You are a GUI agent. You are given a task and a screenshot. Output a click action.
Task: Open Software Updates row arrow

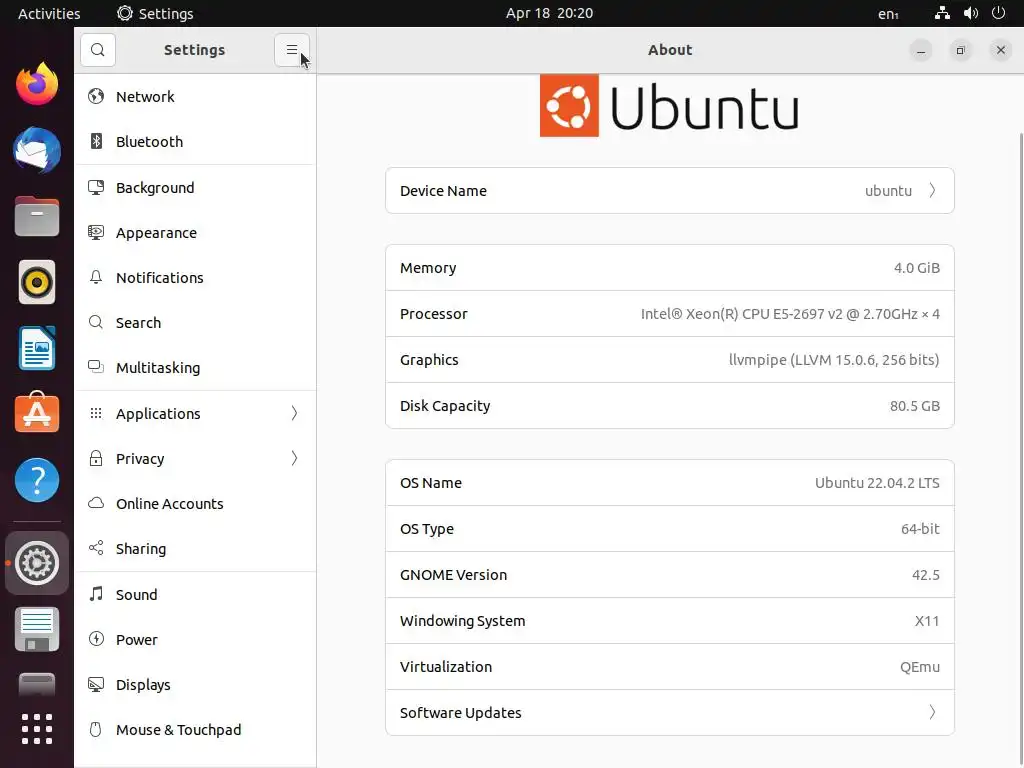click(932, 713)
